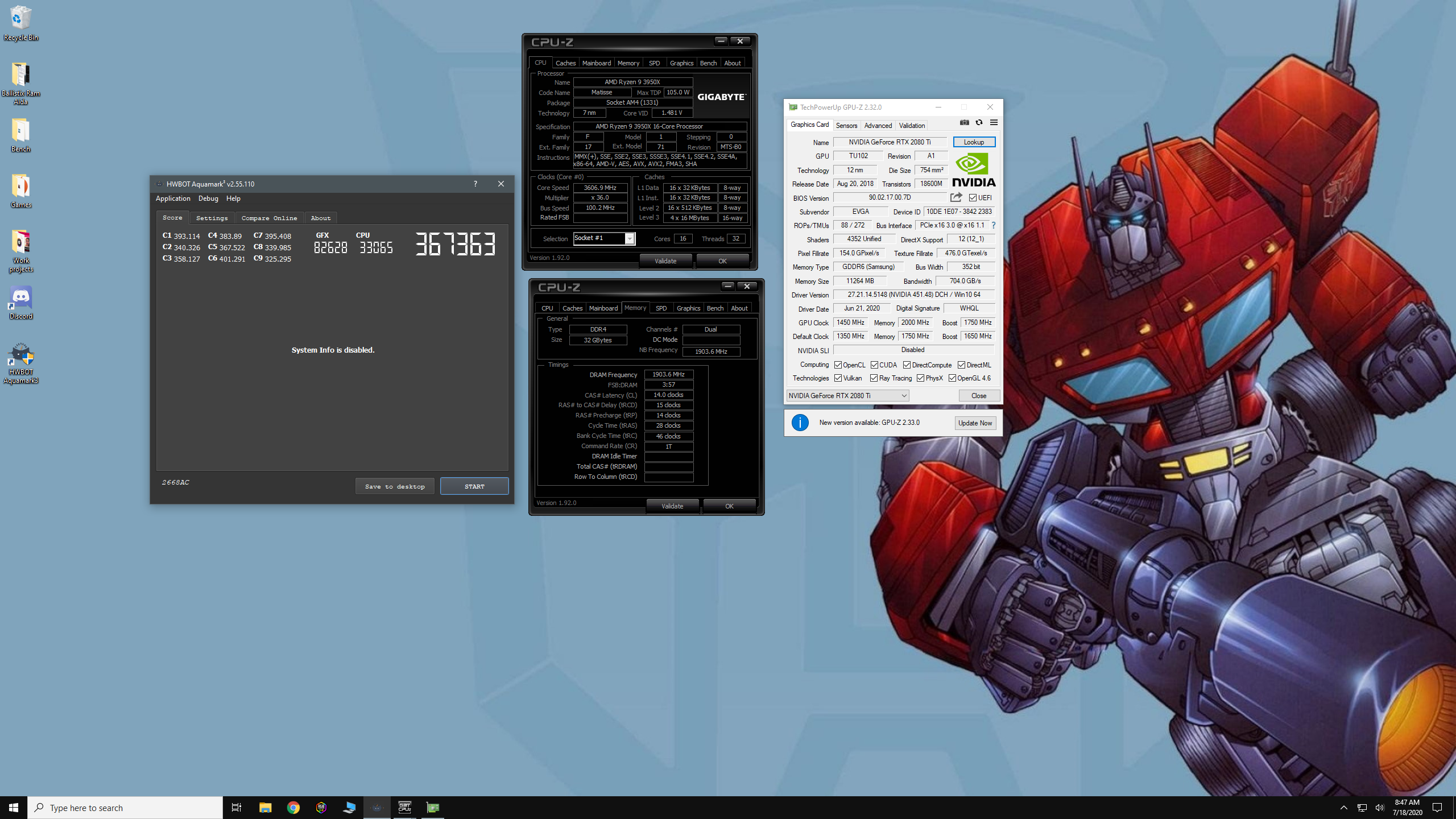The height and width of the screenshot is (819, 1456).
Task: Click the taskbar clock and date
Action: 1407,808
